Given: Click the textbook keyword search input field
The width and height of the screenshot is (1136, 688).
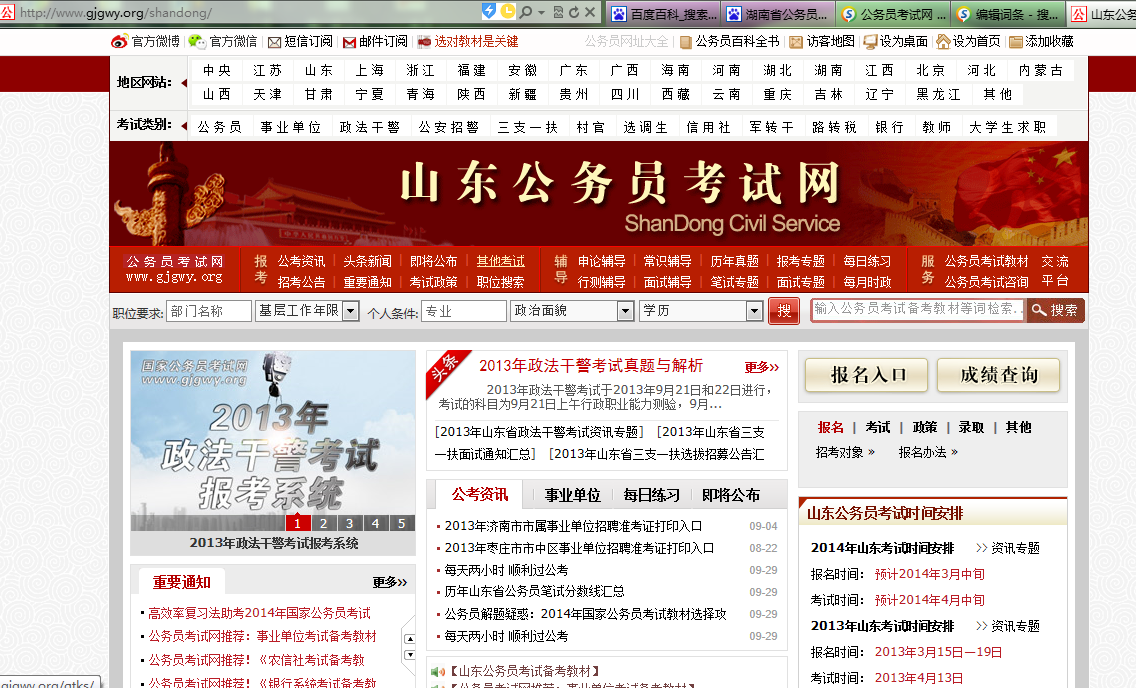Looking at the screenshot, I should (x=917, y=309).
